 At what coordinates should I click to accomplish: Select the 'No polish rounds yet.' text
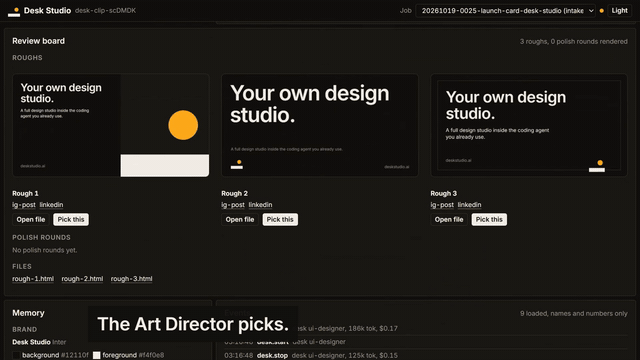point(44,250)
